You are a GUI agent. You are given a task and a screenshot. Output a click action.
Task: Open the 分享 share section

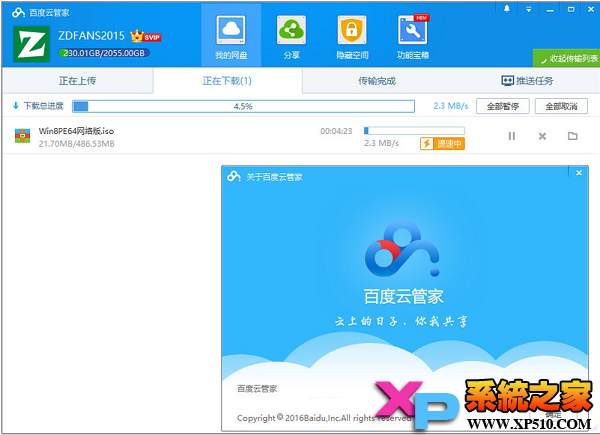click(x=291, y=37)
